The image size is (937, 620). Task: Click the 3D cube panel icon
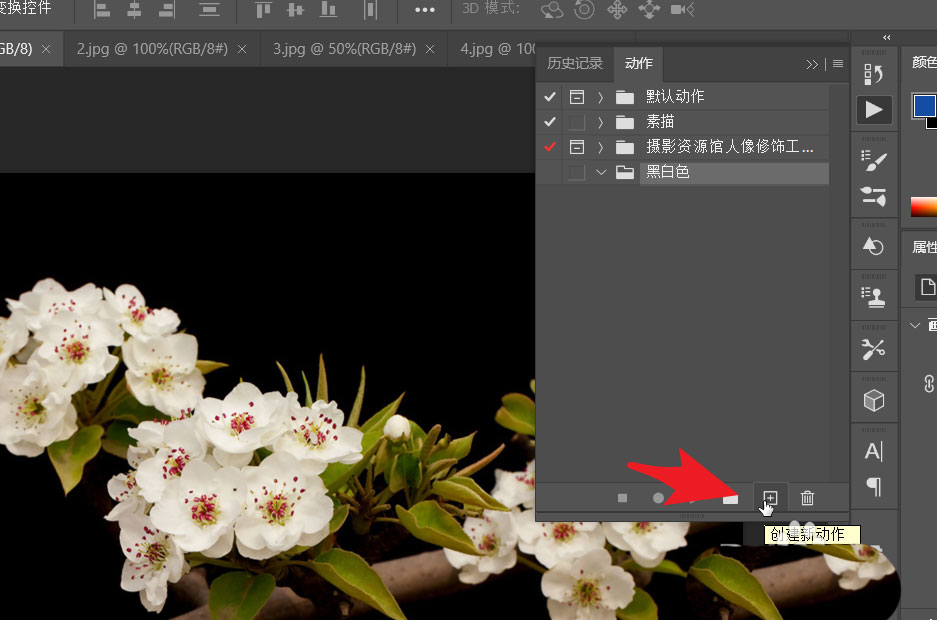click(x=874, y=398)
